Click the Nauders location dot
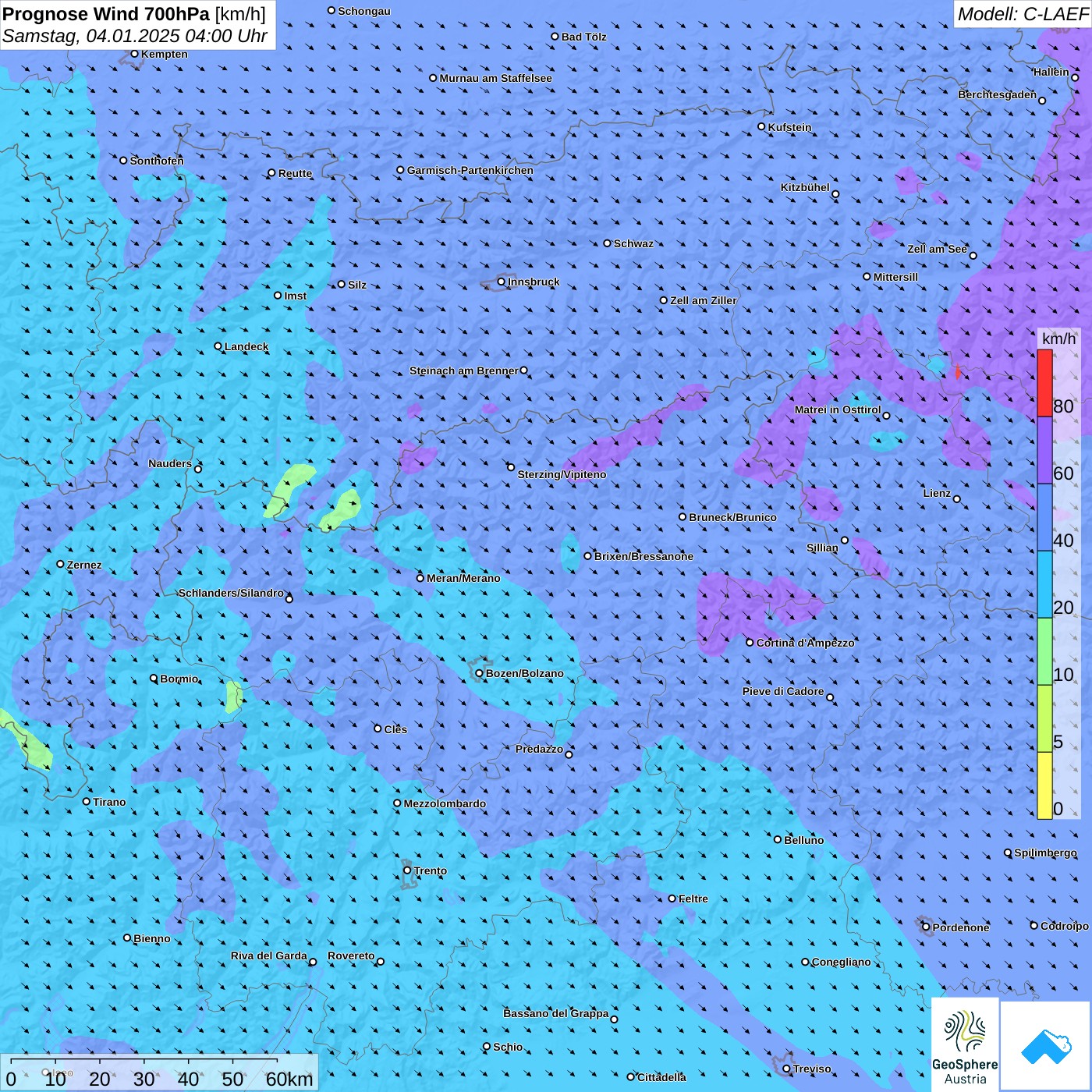The image size is (1092, 1092). [x=197, y=469]
